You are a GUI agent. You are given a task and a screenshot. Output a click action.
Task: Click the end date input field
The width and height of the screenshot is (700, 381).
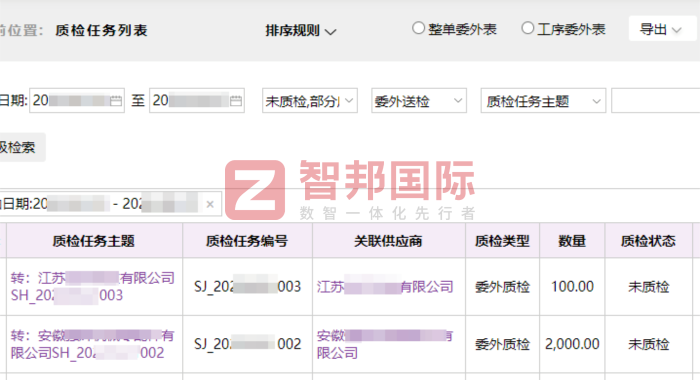(196, 100)
